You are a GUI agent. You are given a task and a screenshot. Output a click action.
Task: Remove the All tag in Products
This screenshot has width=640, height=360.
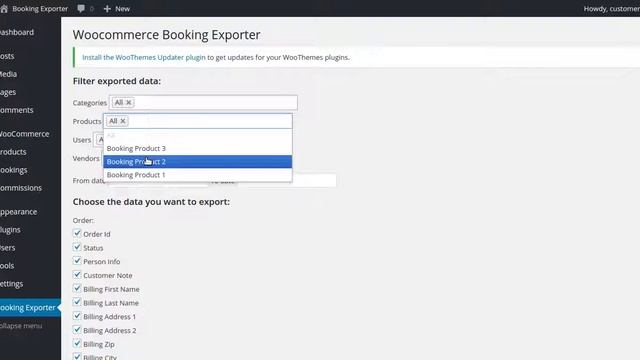tap(122, 121)
